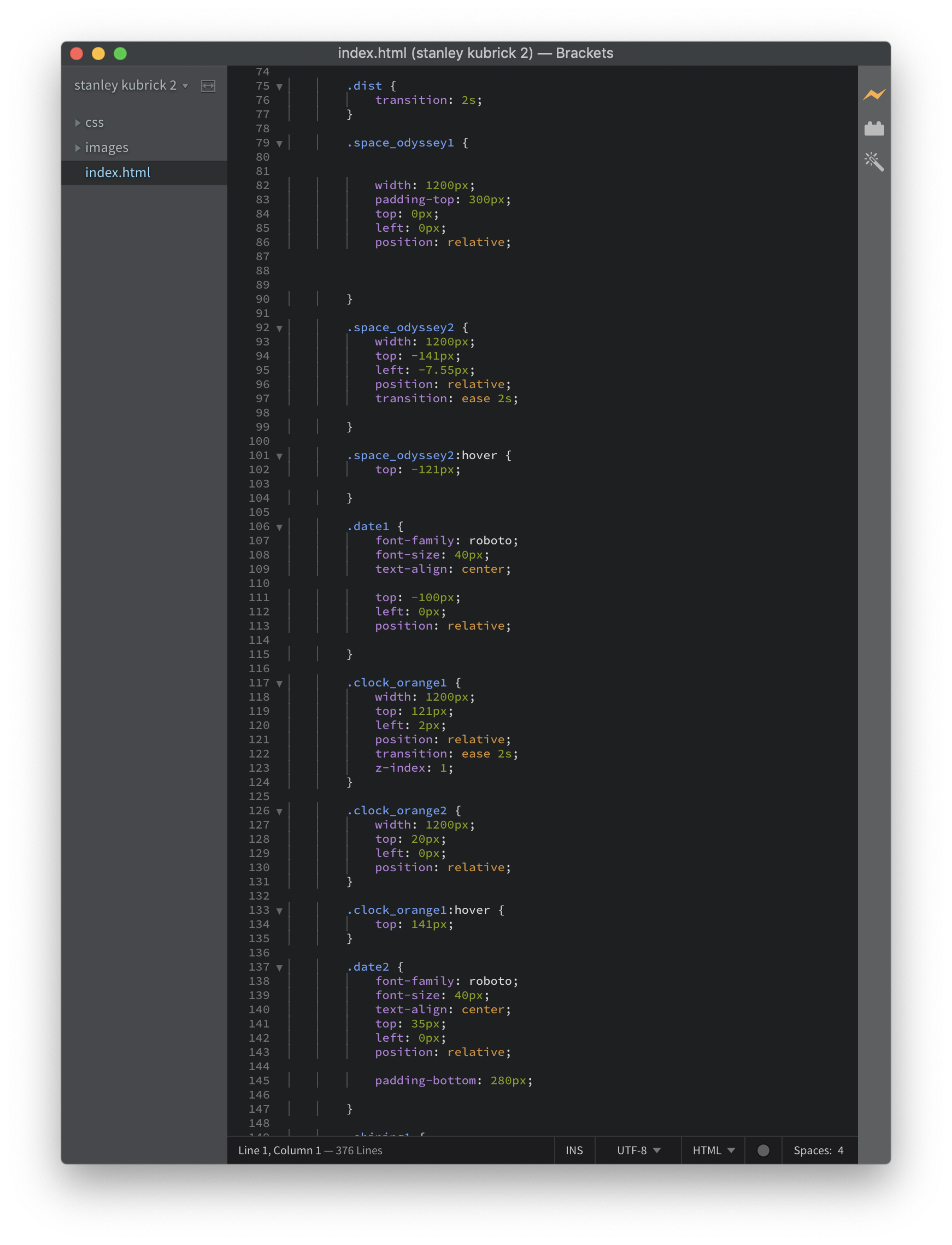Click the magic wand beautify icon
The height and width of the screenshot is (1245, 952).
pos(874,162)
